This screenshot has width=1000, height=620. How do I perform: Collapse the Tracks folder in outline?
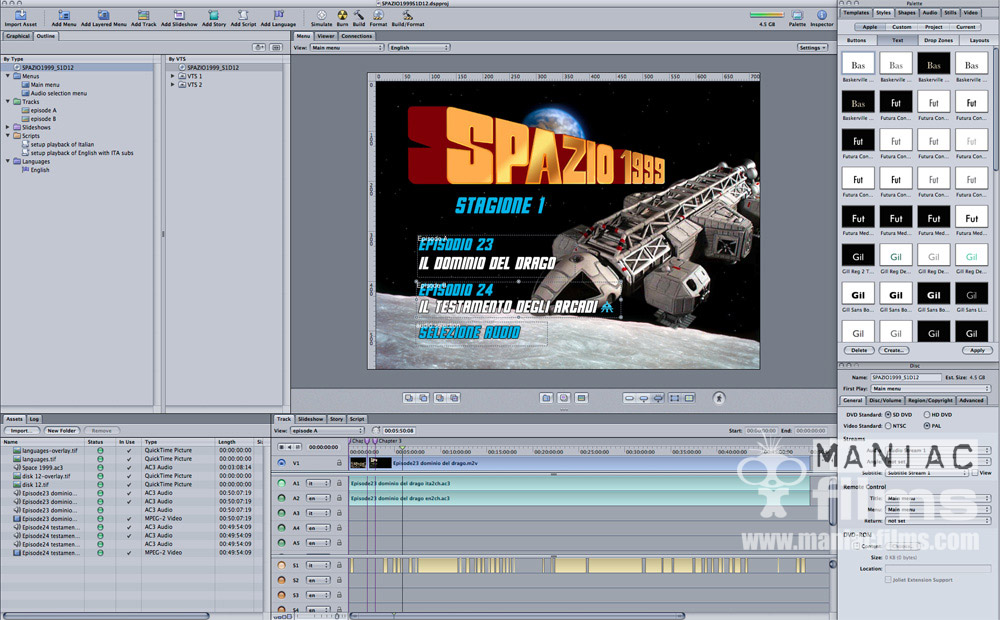pos(8,101)
